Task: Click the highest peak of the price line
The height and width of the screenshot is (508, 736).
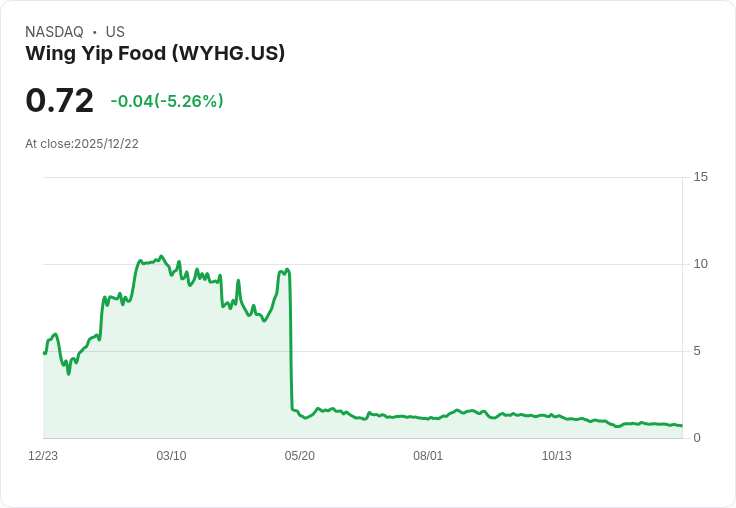Action: (x=161, y=257)
